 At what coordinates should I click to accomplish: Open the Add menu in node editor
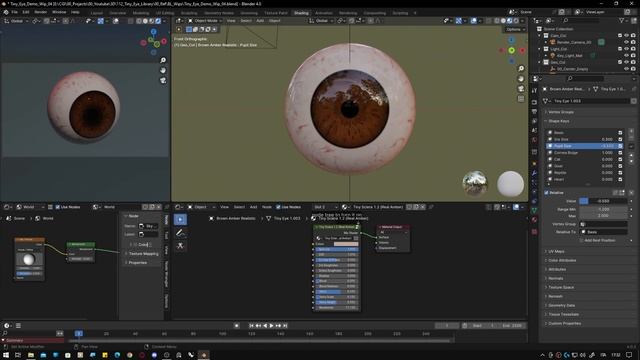253,207
